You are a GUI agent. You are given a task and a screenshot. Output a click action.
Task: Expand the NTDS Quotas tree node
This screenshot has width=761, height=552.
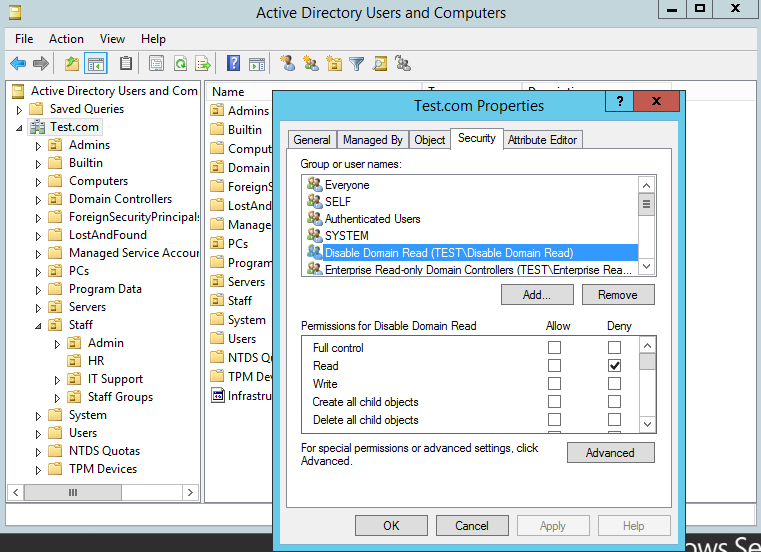tap(38, 452)
